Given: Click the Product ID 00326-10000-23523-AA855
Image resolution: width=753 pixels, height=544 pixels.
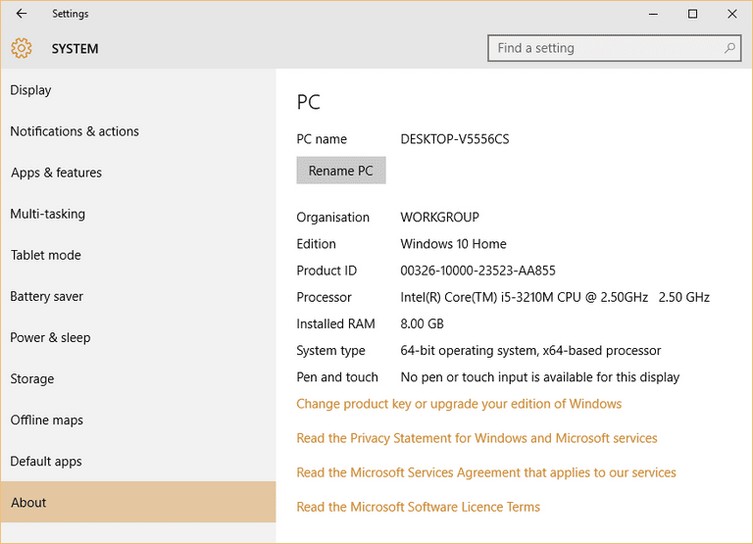Looking at the screenshot, I should click(x=478, y=271).
